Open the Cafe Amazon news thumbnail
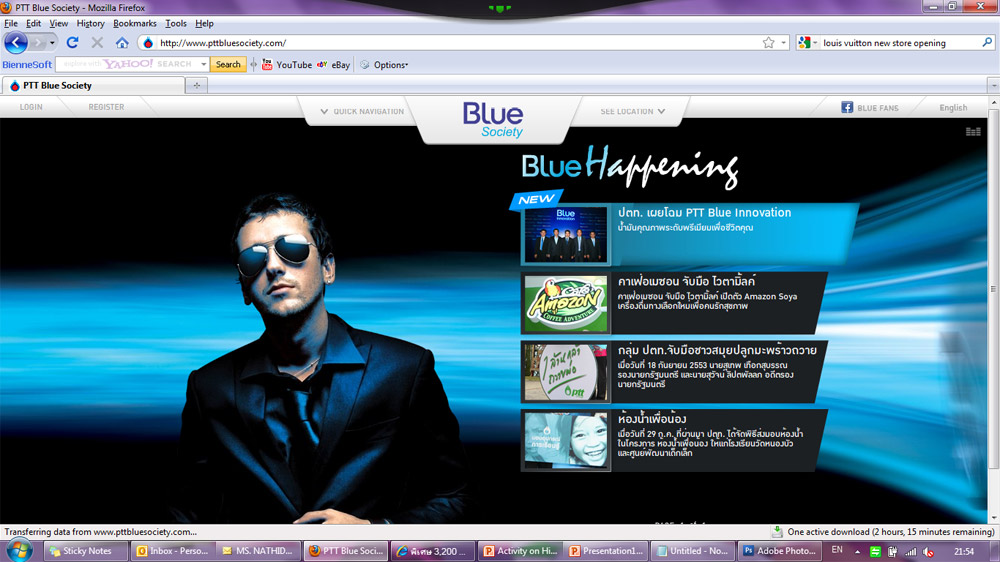Screen dimensions: 1000x562 (566, 304)
